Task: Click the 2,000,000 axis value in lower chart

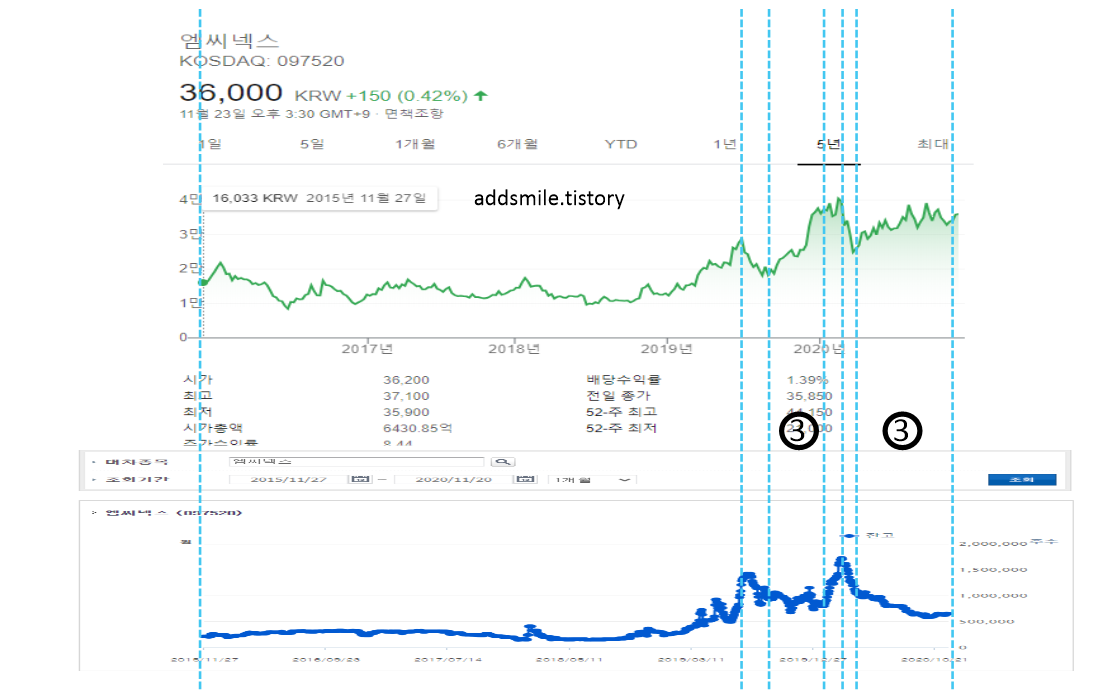Action: point(993,544)
